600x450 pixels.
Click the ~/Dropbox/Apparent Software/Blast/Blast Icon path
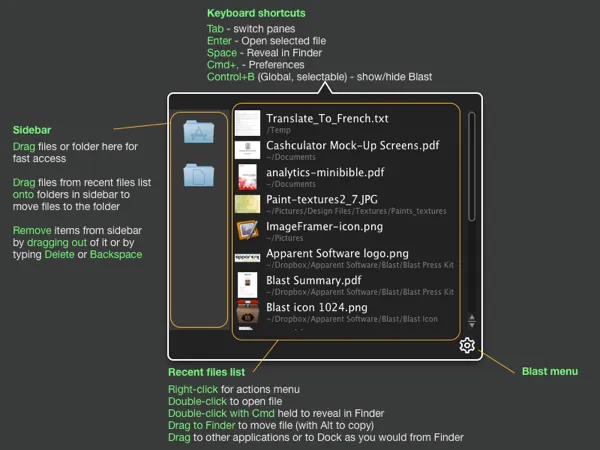coord(352,319)
